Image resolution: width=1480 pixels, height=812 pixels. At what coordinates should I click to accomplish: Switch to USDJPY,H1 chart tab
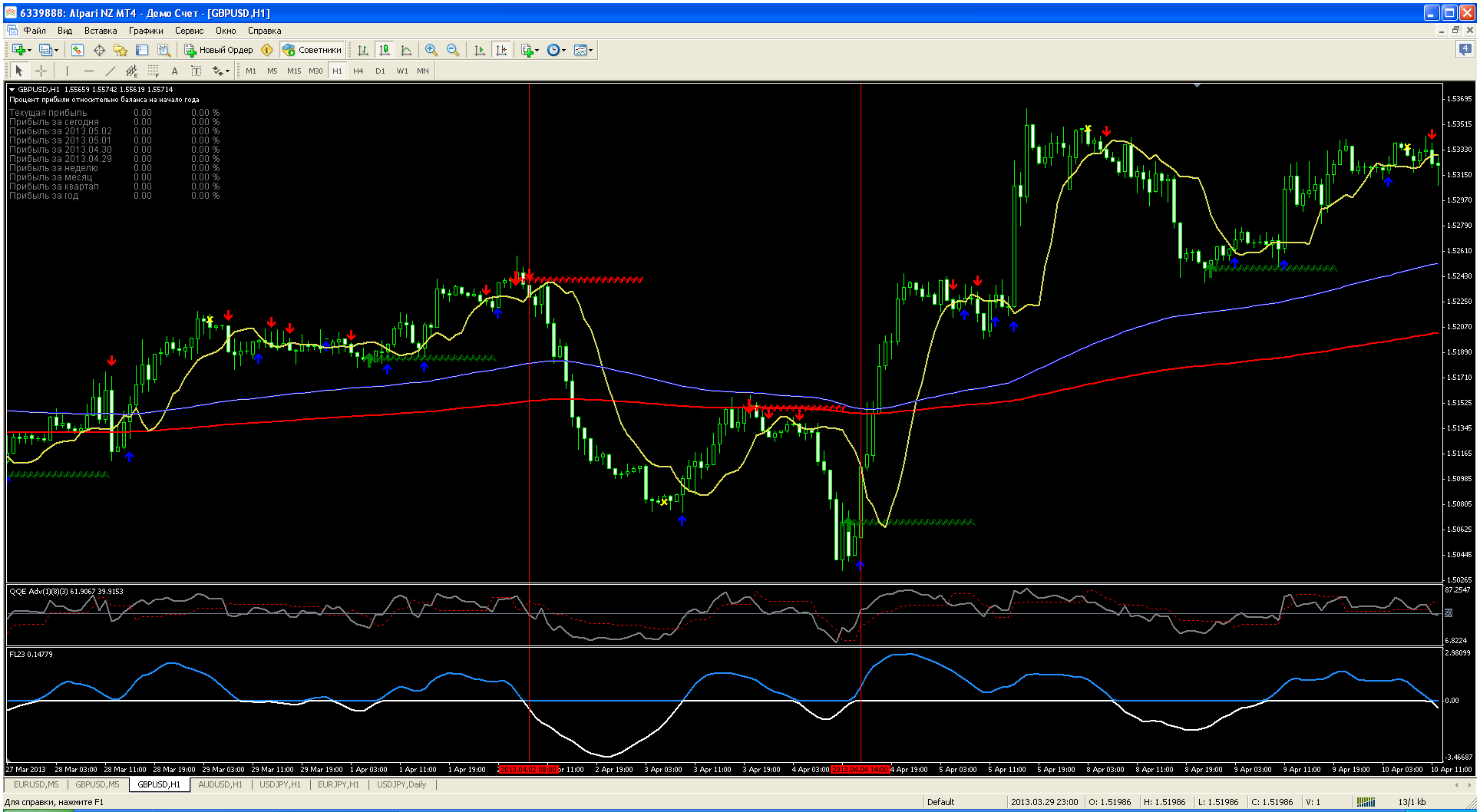[x=280, y=784]
